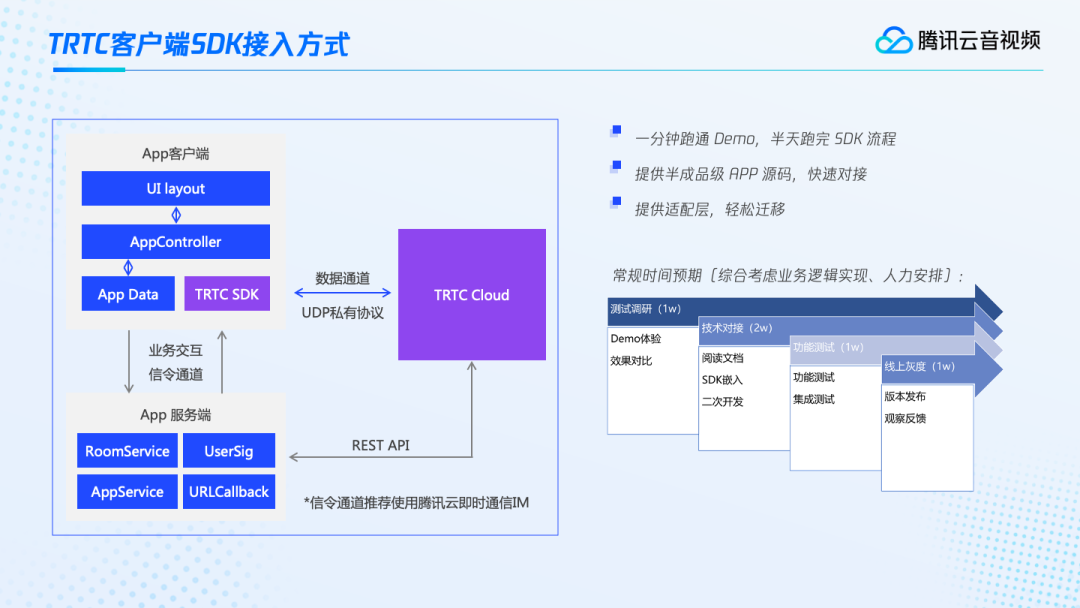Click the Tencent Cloud logo icon

(893, 41)
